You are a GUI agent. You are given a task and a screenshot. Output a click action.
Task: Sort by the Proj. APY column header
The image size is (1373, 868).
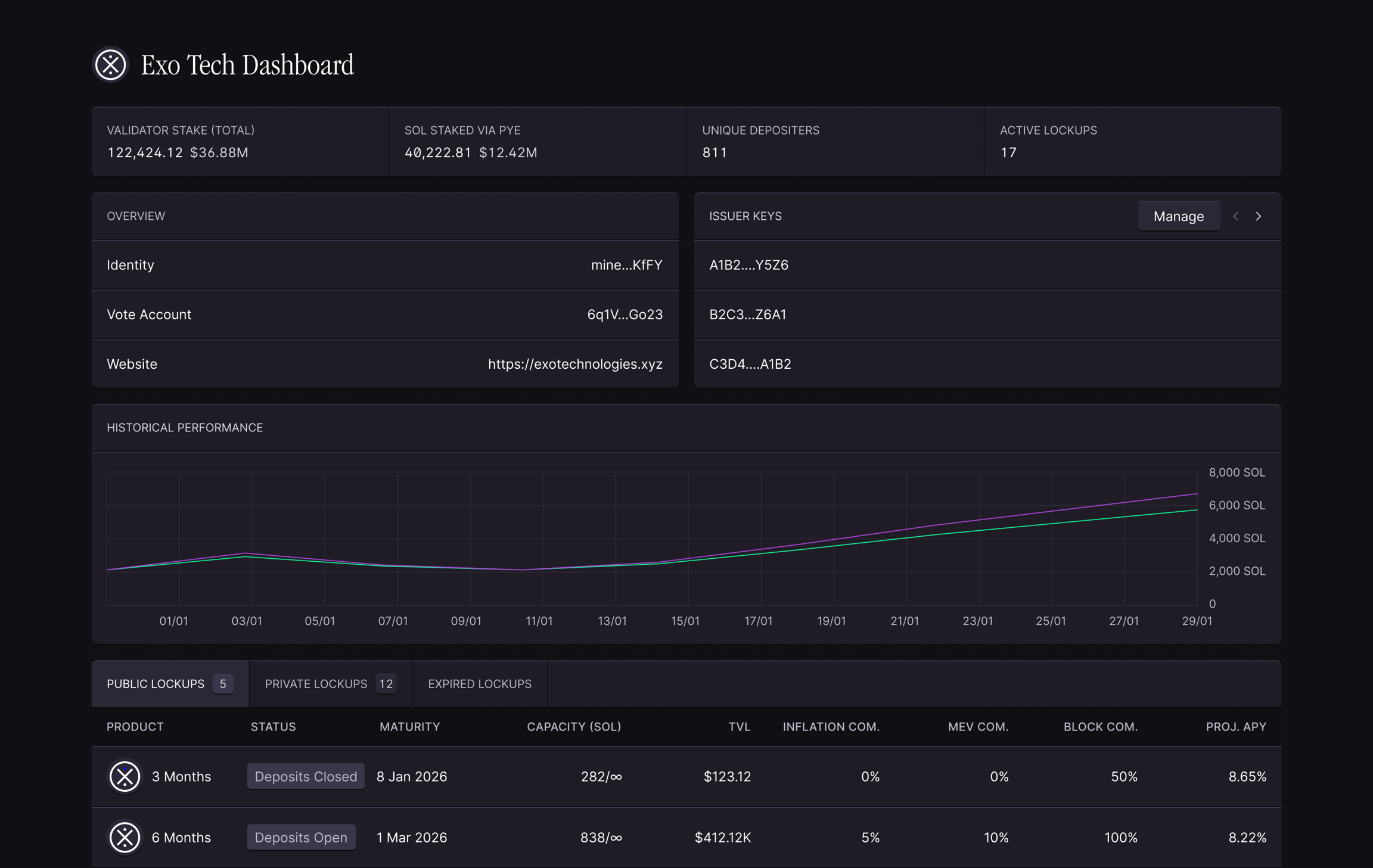coord(1235,727)
